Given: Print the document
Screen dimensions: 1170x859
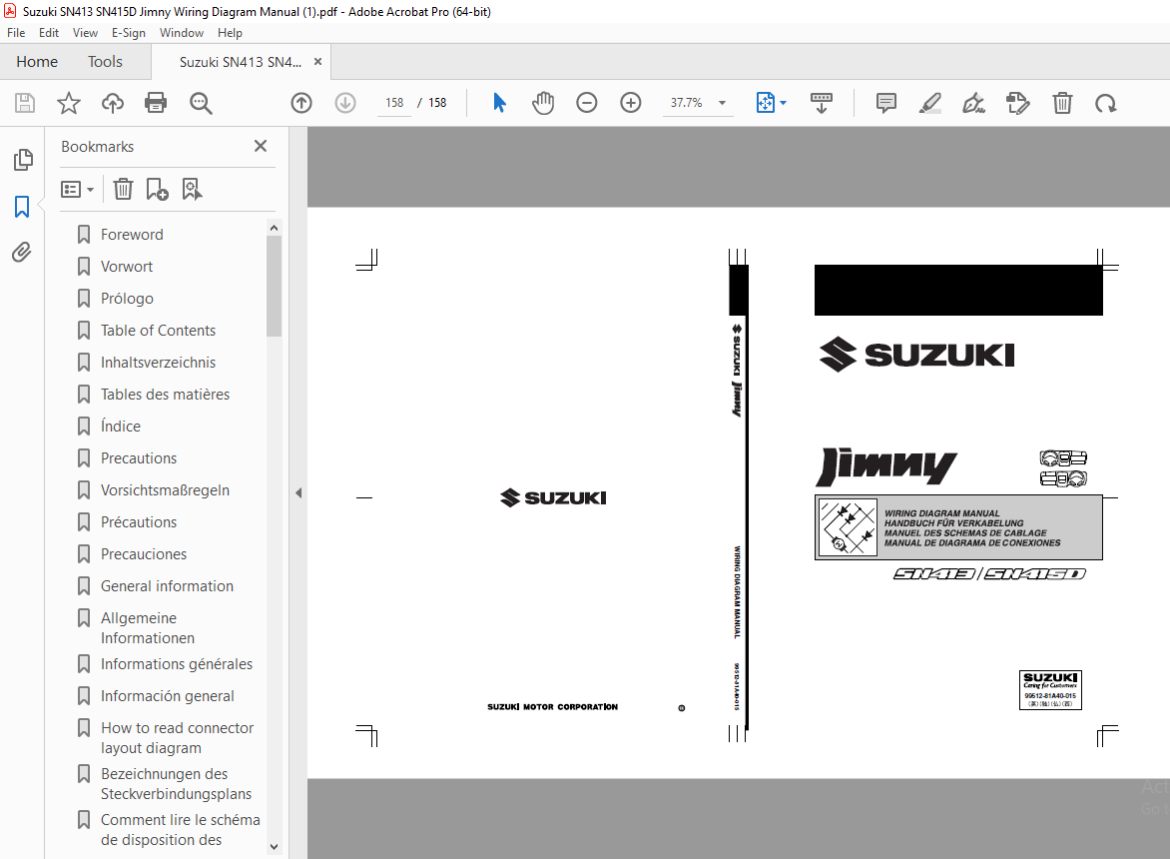Looking at the screenshot, I should point(156,103).
